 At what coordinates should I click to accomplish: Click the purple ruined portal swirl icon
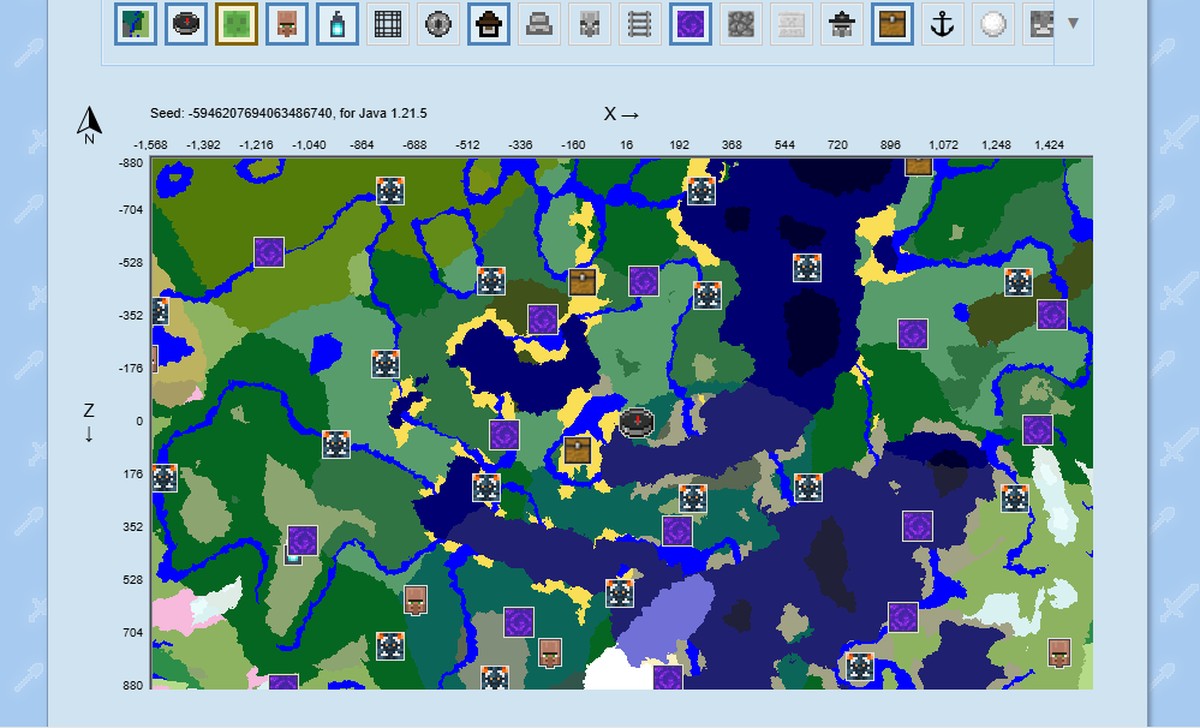tap(691, 25)
